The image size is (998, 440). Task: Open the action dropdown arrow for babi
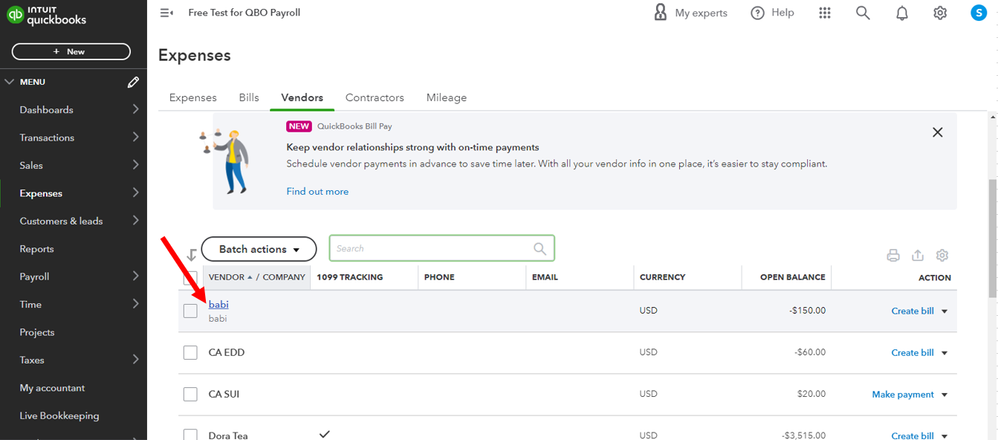945,311
